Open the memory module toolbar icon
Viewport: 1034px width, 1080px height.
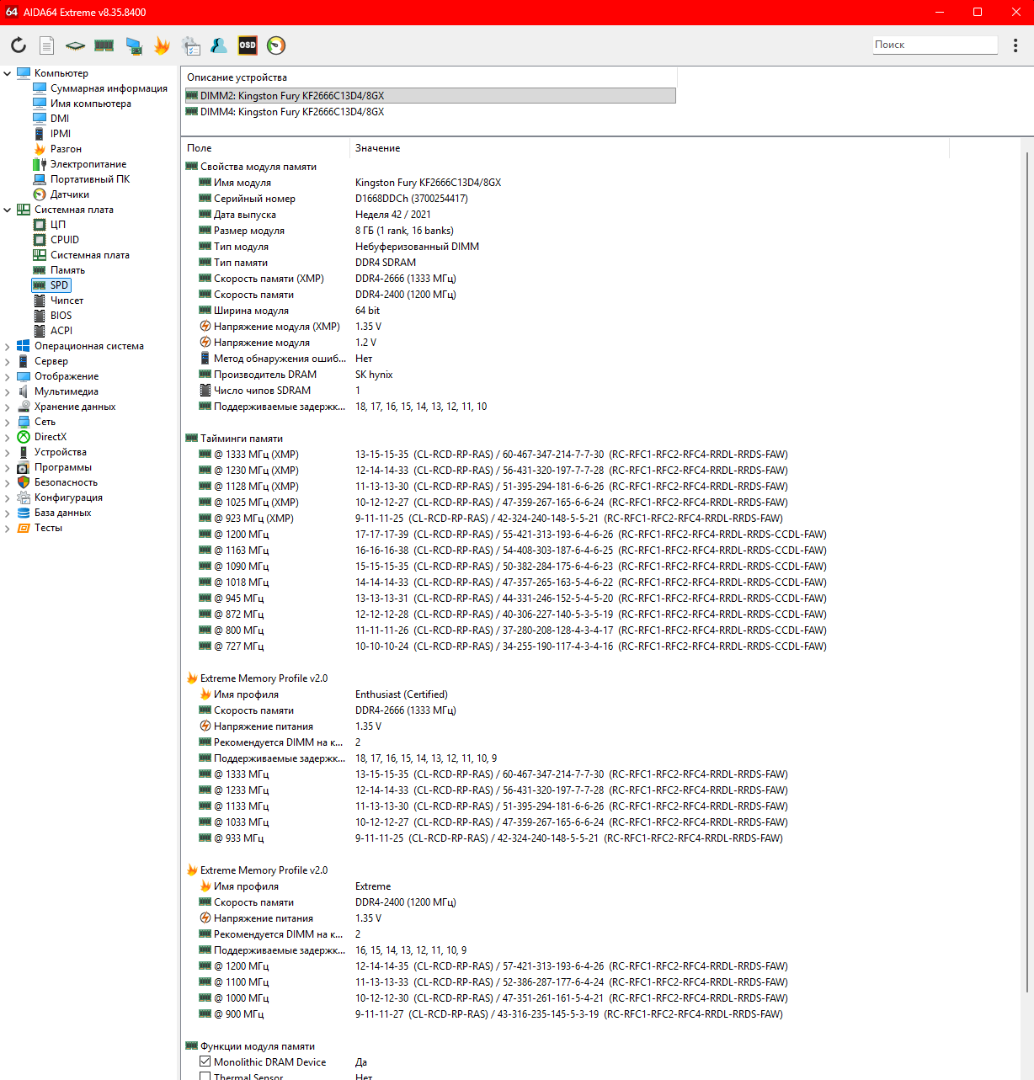click(x=104, y=45)
